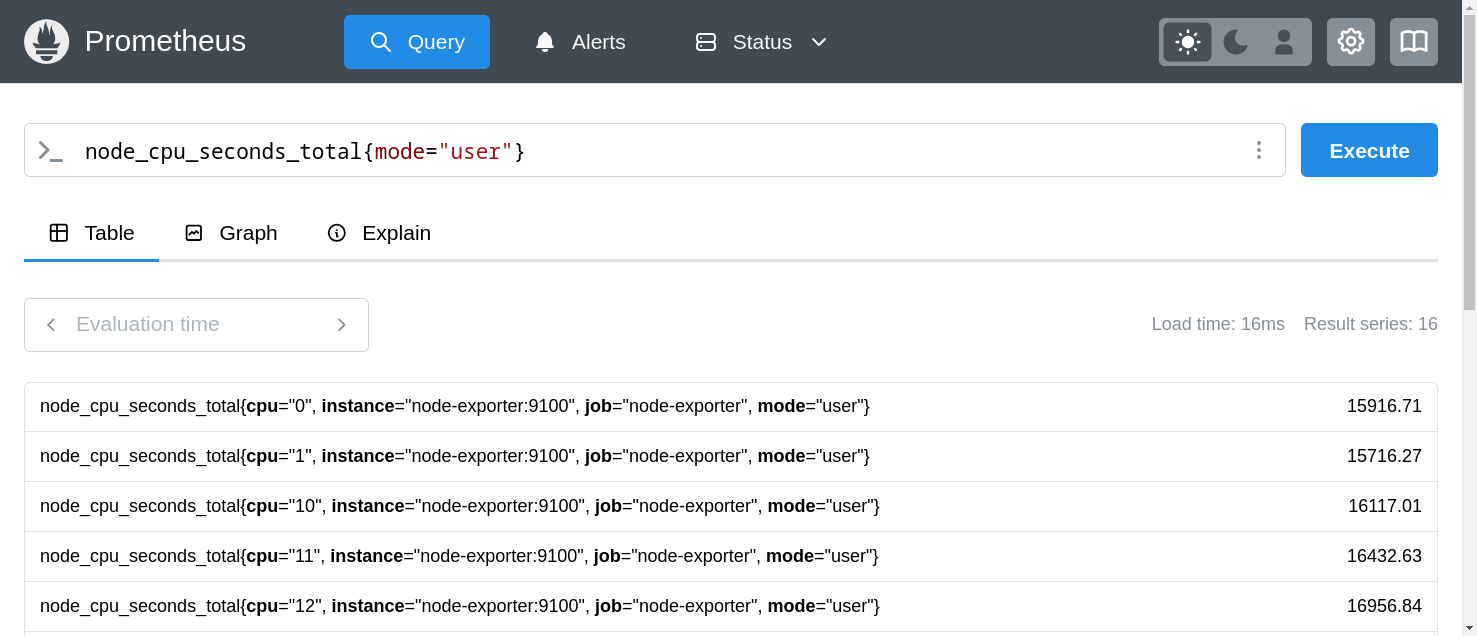This screenshot has height=636, width=1477.
Task: Open the query options three-dot menu
Action: pyautogui.click(x=1259, y=150)
